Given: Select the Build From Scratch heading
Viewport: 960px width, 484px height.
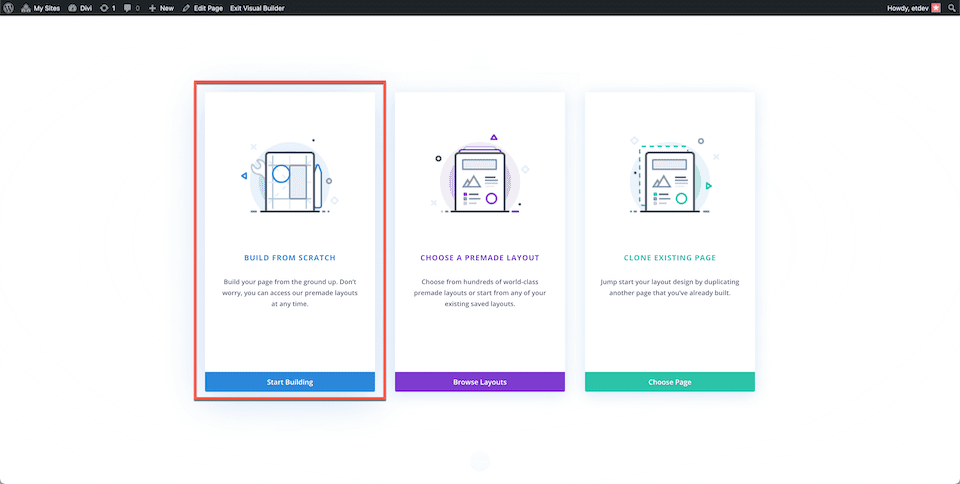Looking at the screenshot, I should coord(290,258).
